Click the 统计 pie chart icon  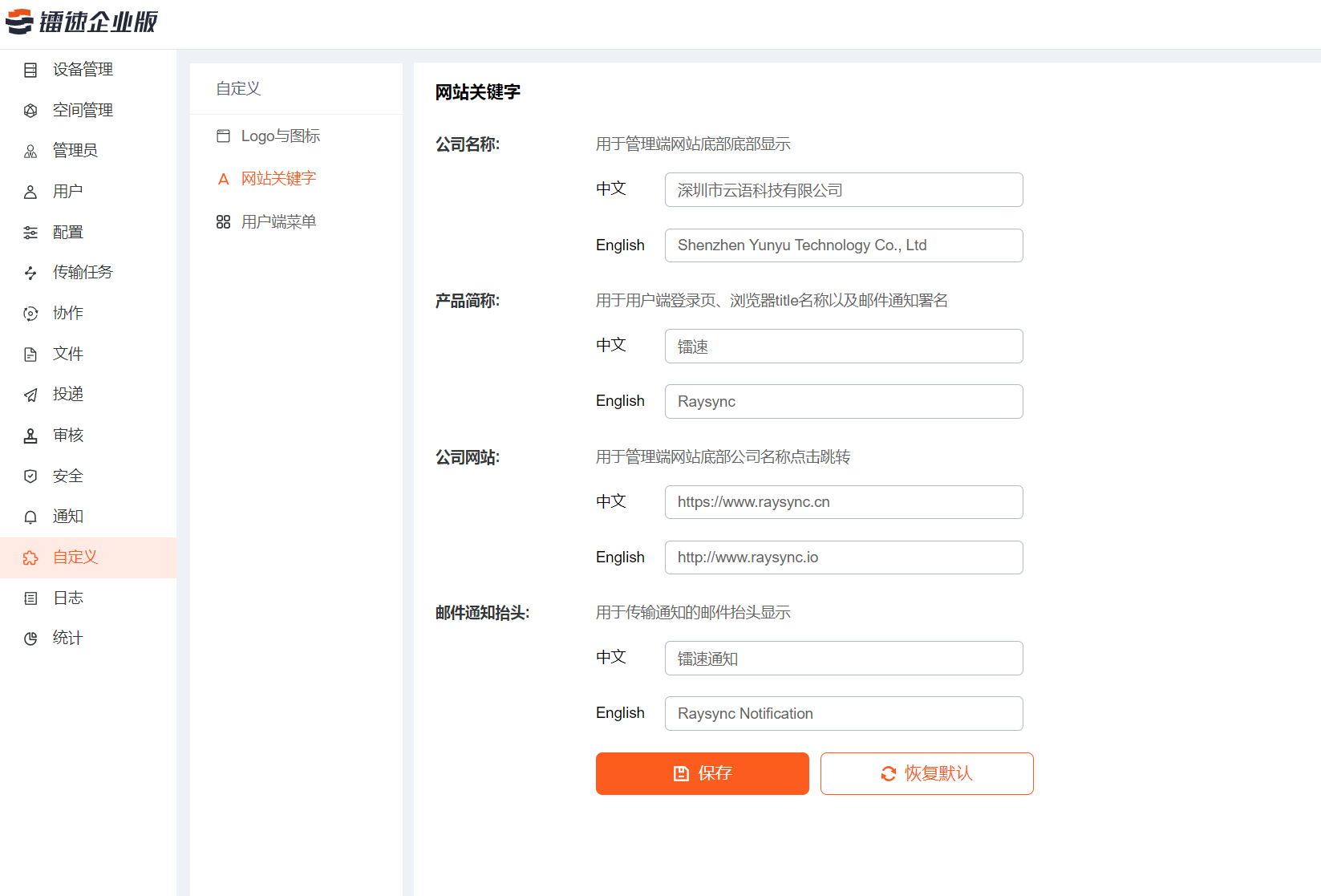pyautogui.click(x=30, y=639)
